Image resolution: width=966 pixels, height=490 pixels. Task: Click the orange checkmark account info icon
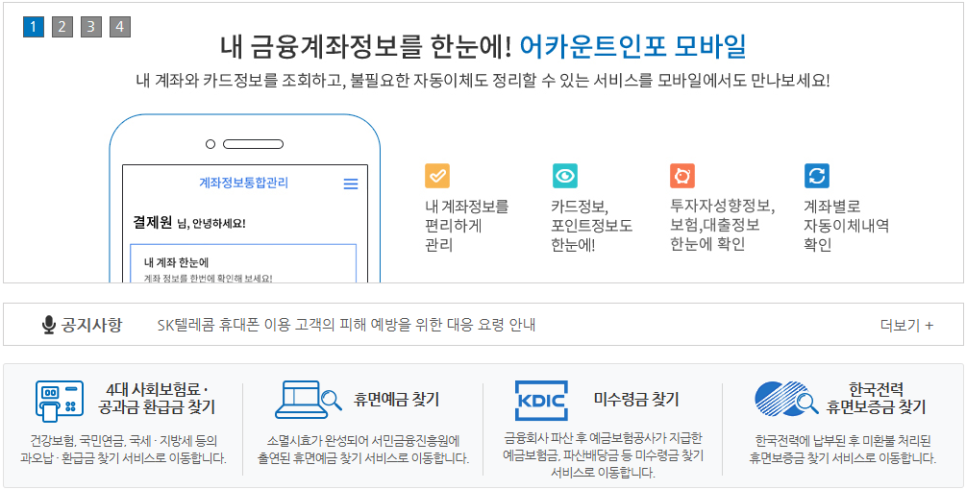[x=437, y=176]
